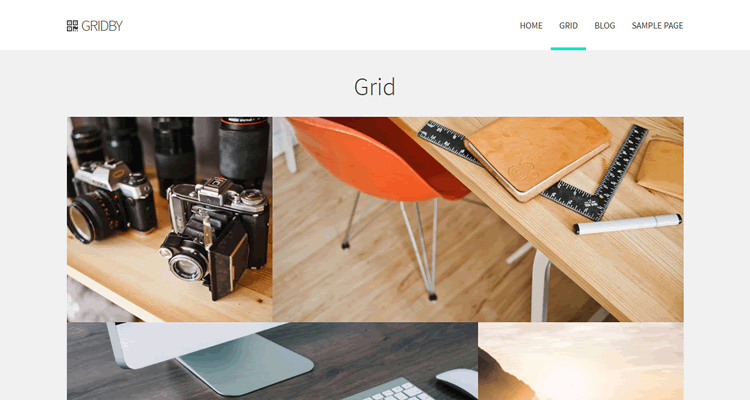Open the GRIDBY site title link

[x=102, y=26]
